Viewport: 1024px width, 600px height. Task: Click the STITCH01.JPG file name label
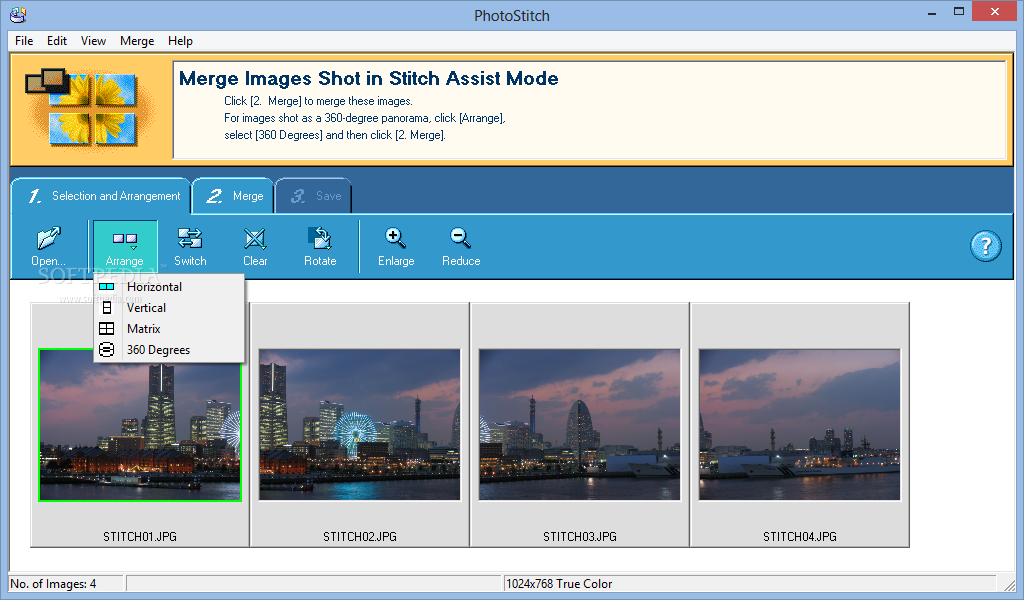(140, 537)
